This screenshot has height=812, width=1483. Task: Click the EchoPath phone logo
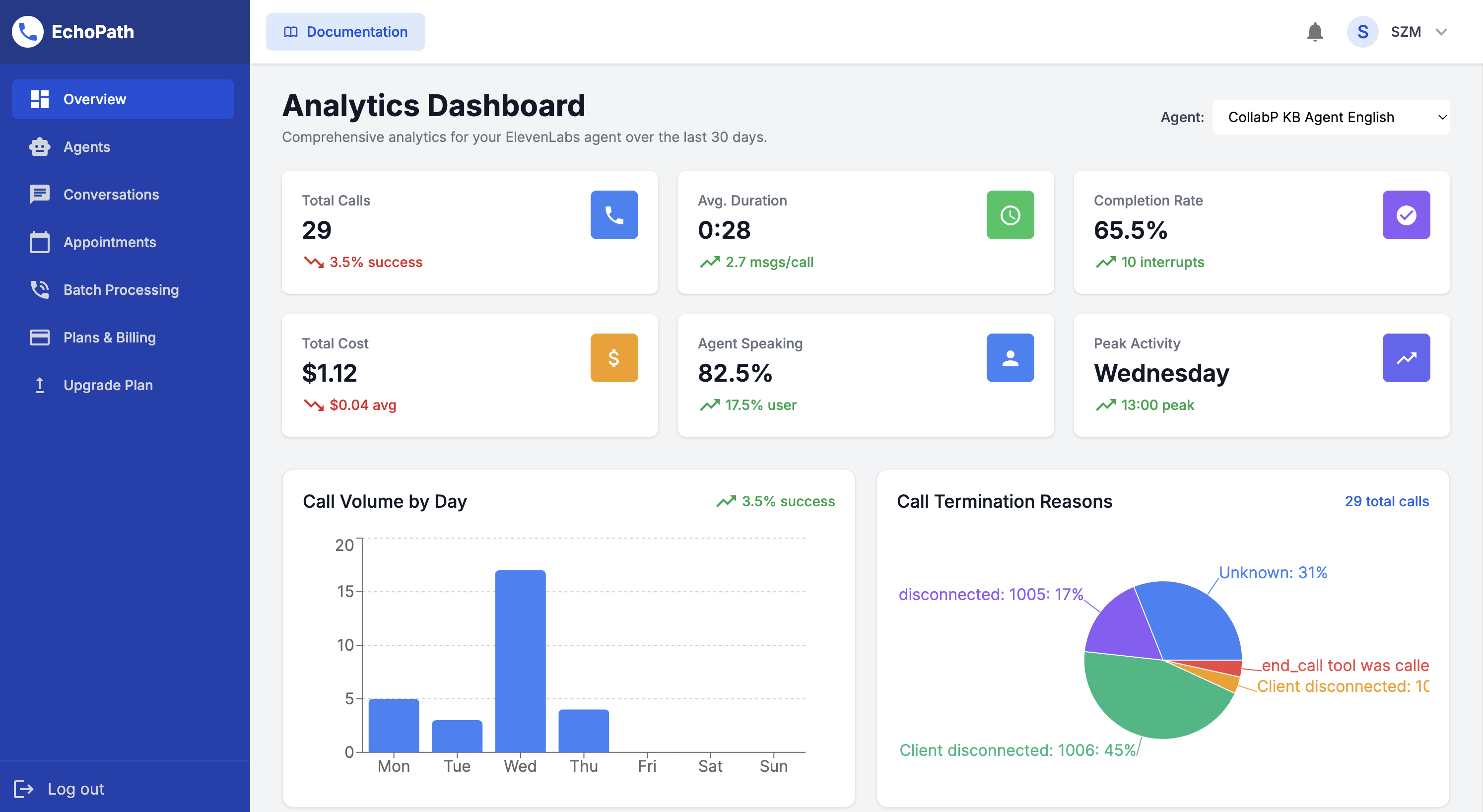pyautogui.click(x=27, y=32)
